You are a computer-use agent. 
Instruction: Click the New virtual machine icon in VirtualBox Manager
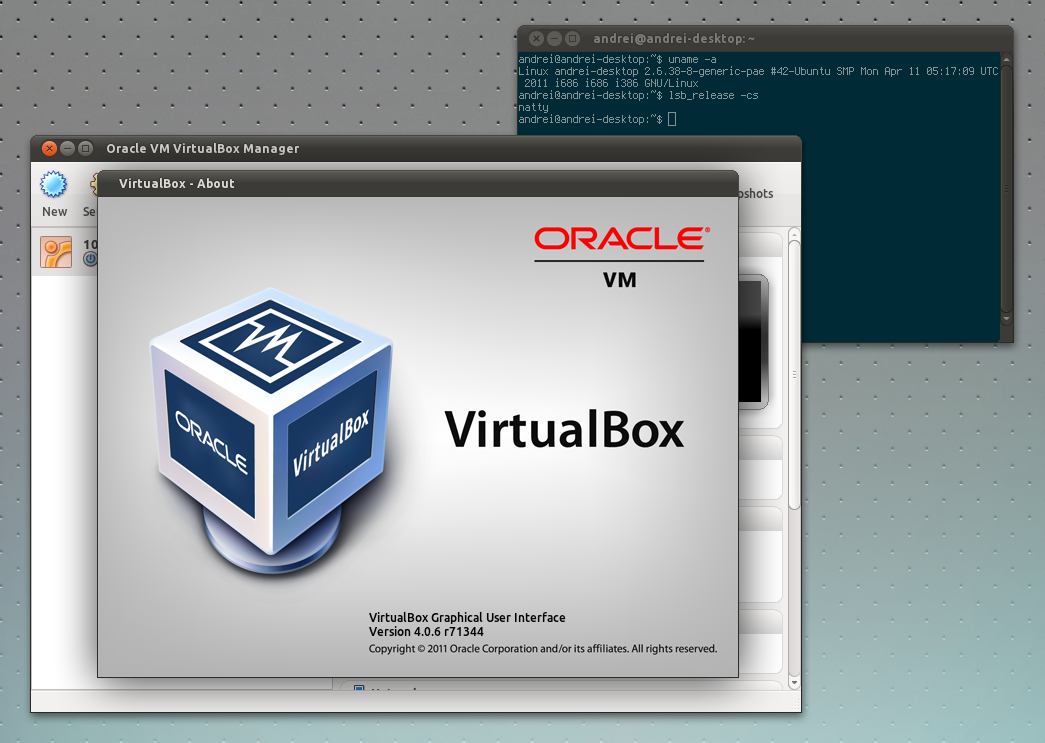tap(53, 185)
